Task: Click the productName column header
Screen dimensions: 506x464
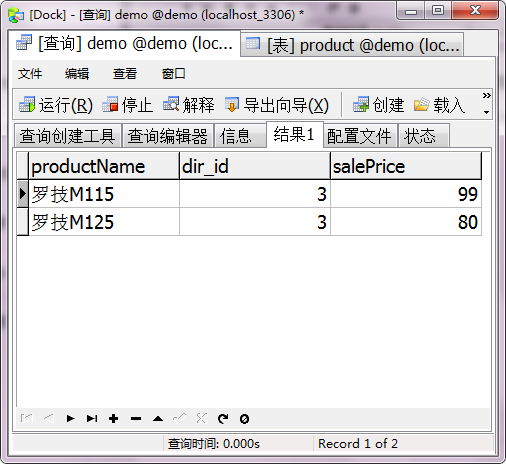Action: 104,166
